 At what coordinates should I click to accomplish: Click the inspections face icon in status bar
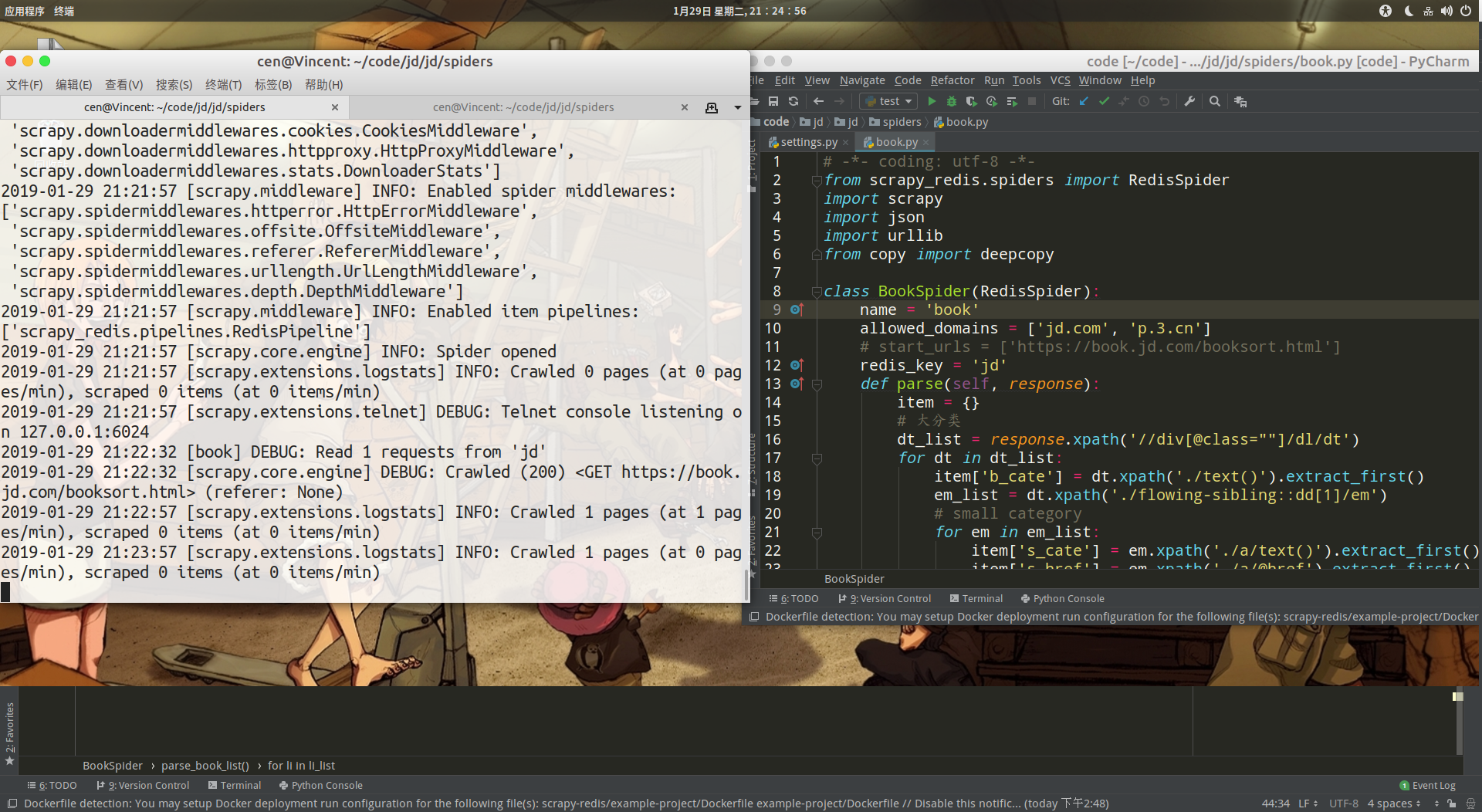point(1470,804)
